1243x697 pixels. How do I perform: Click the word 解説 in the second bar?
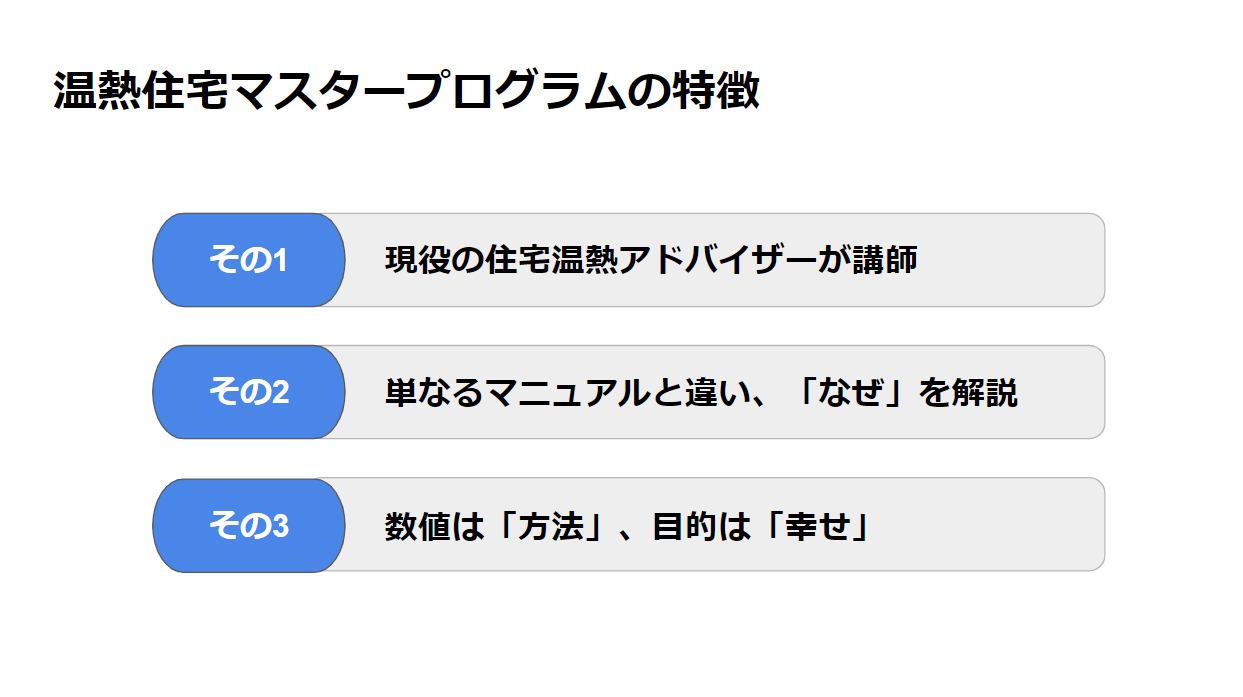pos(984,392)
